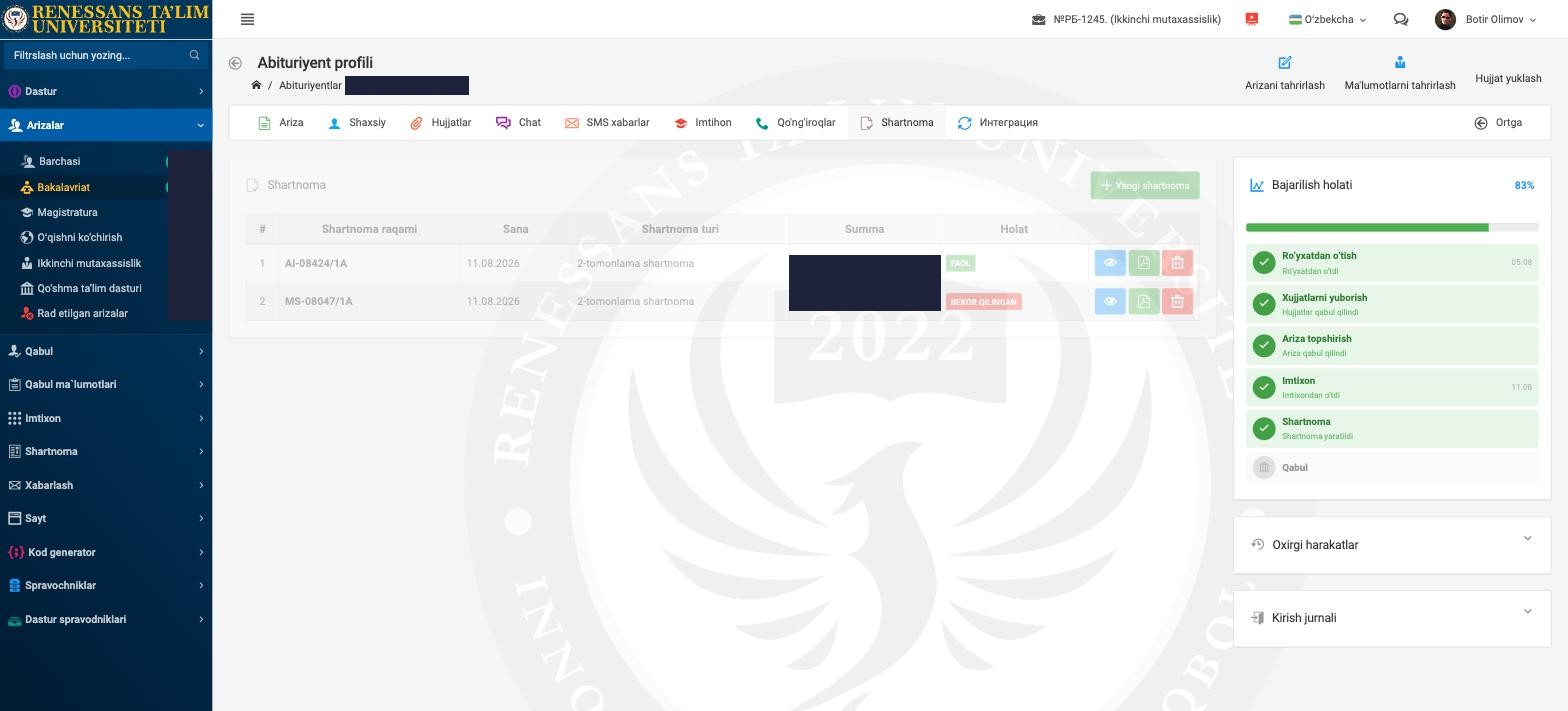This screenshot has height=711, width=1568.
Task: Download PDF of contract AI-08424/1A
Action: [x=1143, y=263]
